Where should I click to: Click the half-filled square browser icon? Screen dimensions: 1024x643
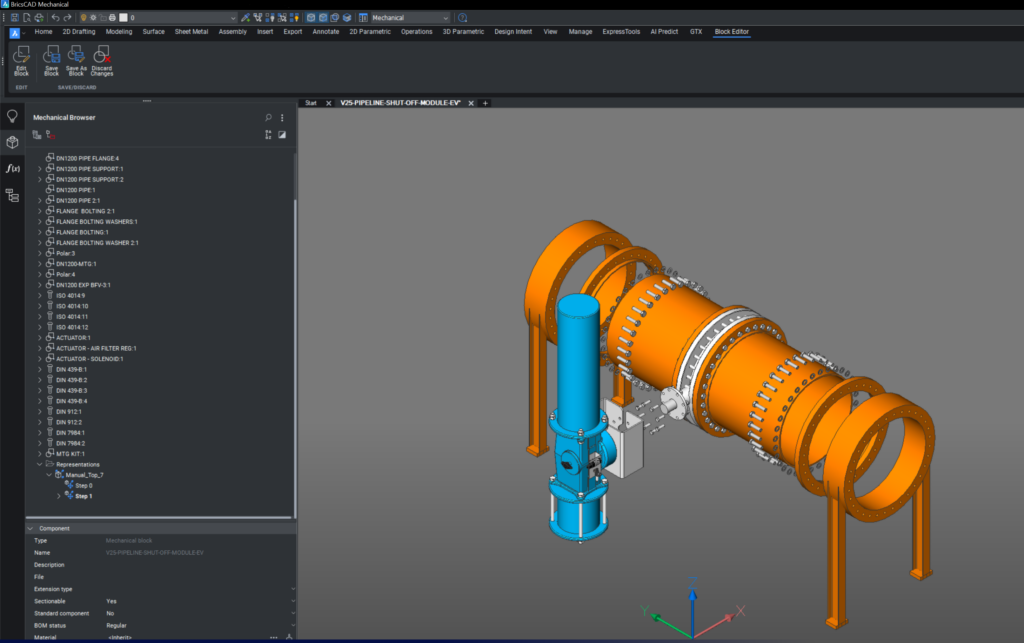[282, 134]
